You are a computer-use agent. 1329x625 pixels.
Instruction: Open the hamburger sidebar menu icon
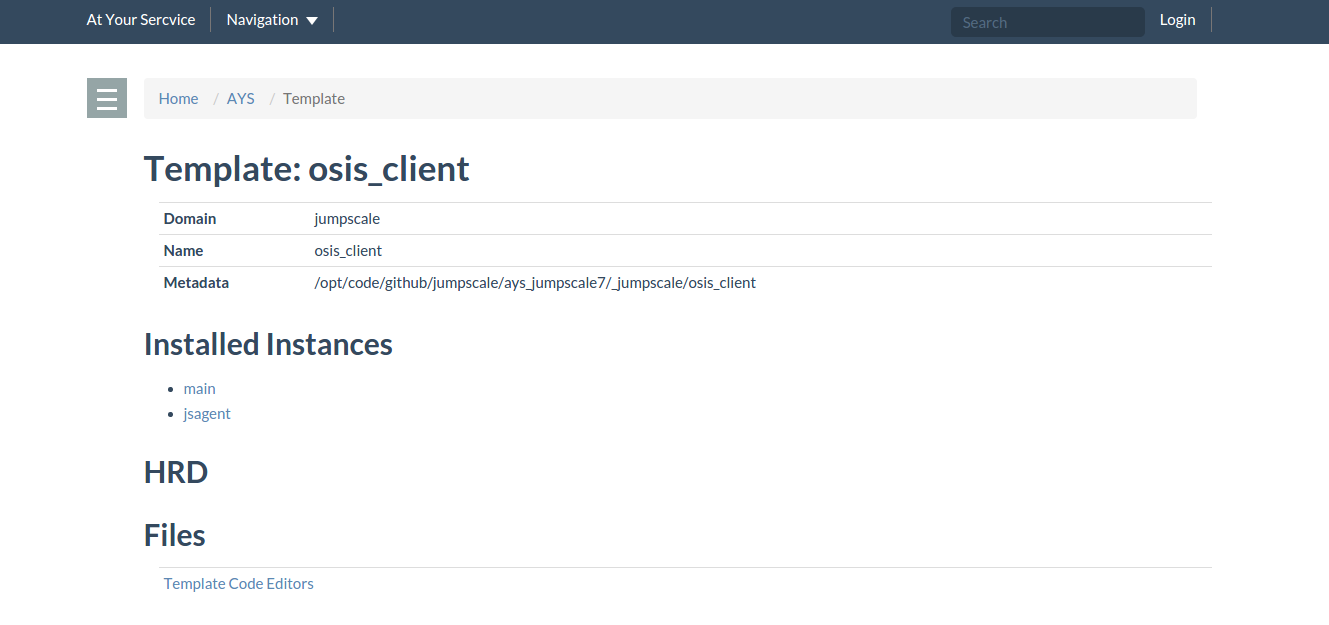click(x=107, y=98)
